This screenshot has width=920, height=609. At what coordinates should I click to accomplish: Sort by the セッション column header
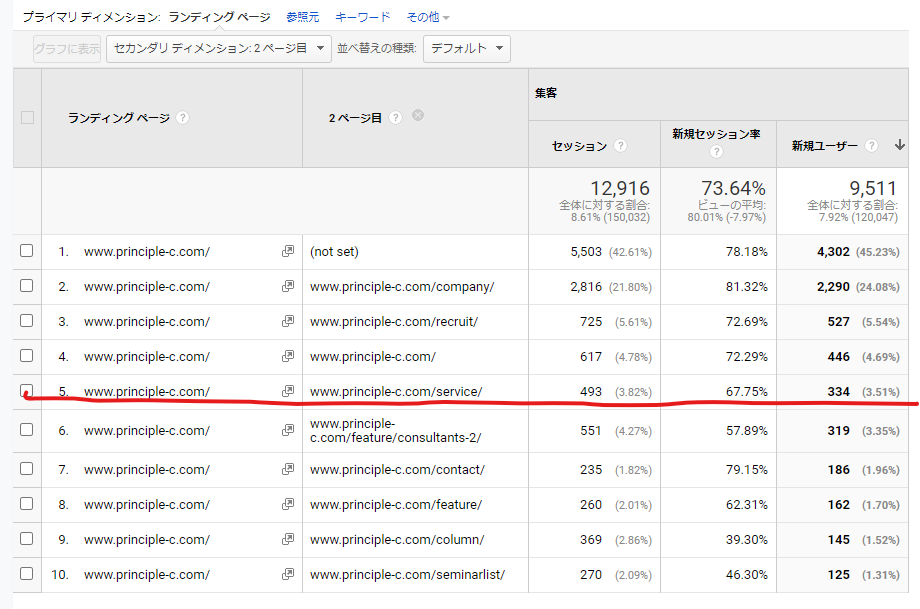point(579,146)
